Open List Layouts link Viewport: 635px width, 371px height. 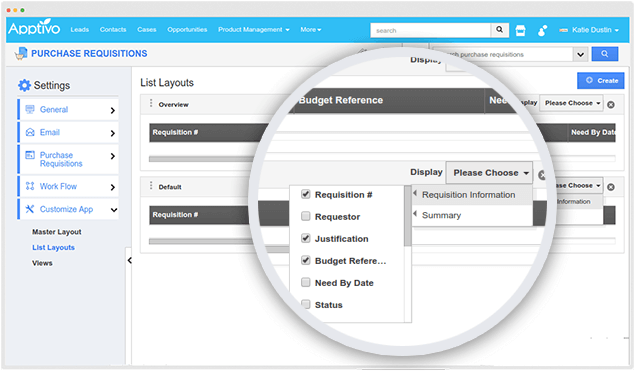pos(53,247)
